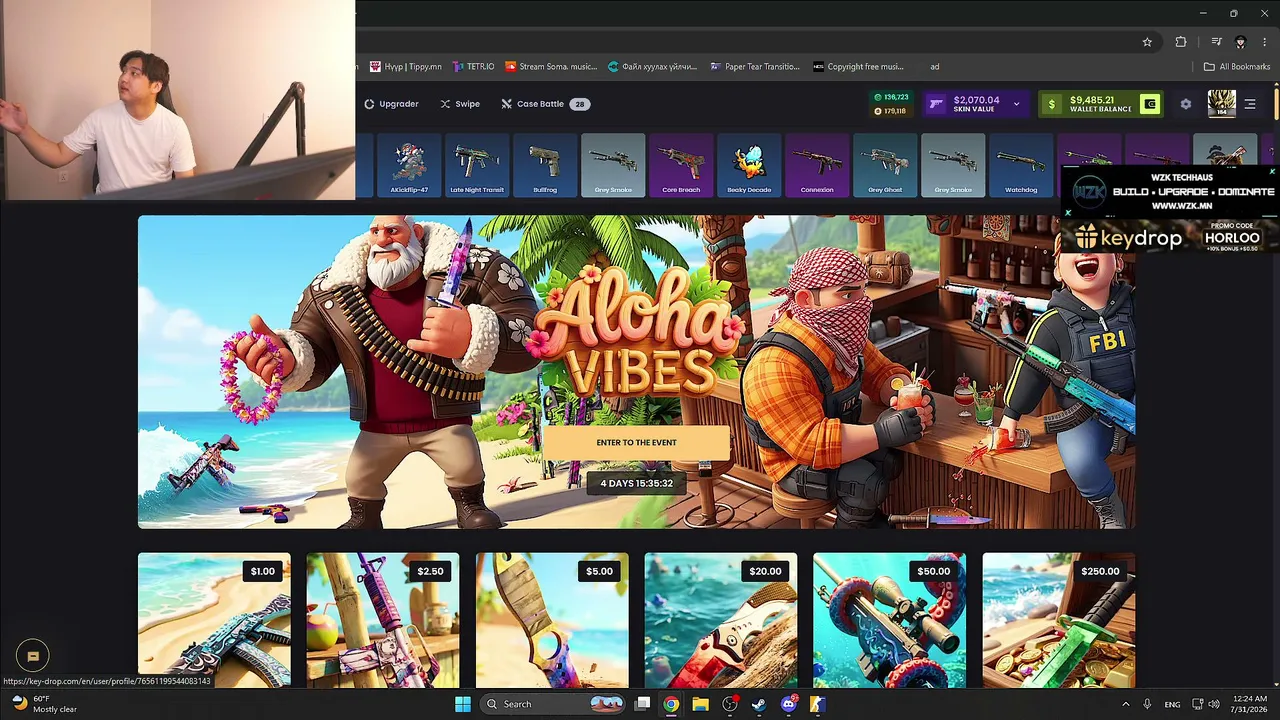Screen dimensions: 1280x720
Task: Click the 179,118 gold coin balance
Action: 891,110
